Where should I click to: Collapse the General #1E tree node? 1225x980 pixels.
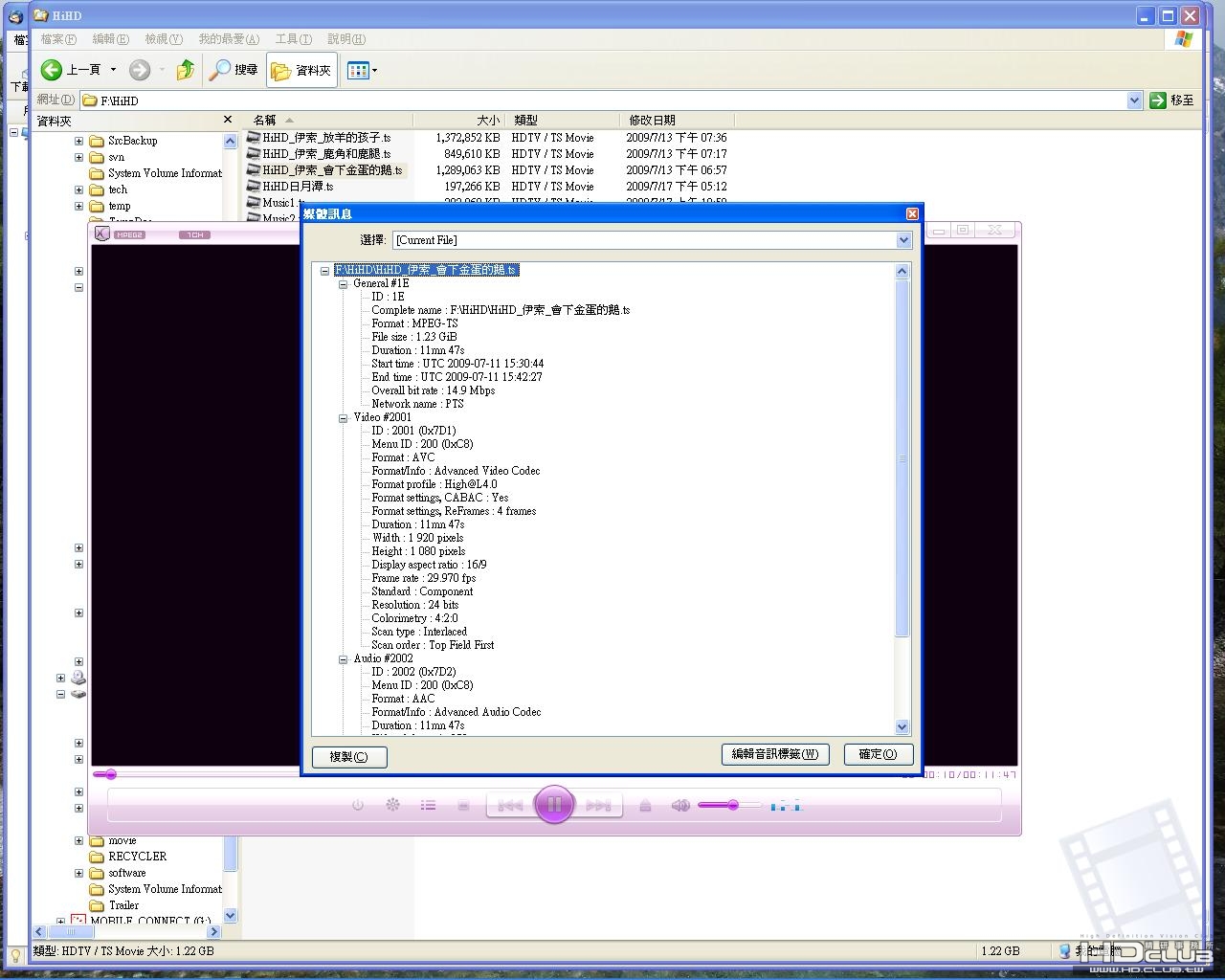pos(344,284)
